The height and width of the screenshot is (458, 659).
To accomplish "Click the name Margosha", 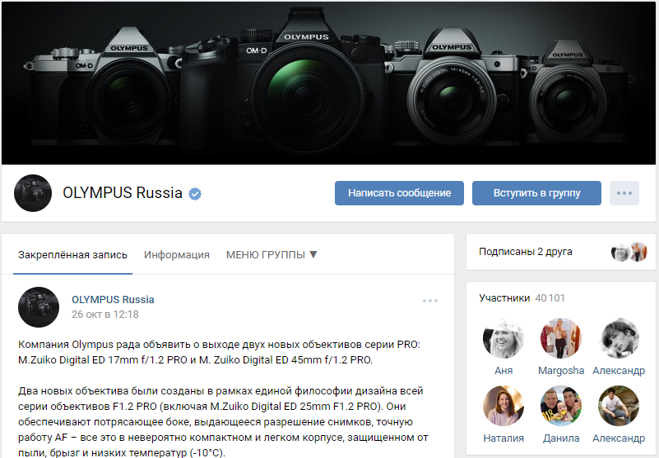I will tap(561, 371).
